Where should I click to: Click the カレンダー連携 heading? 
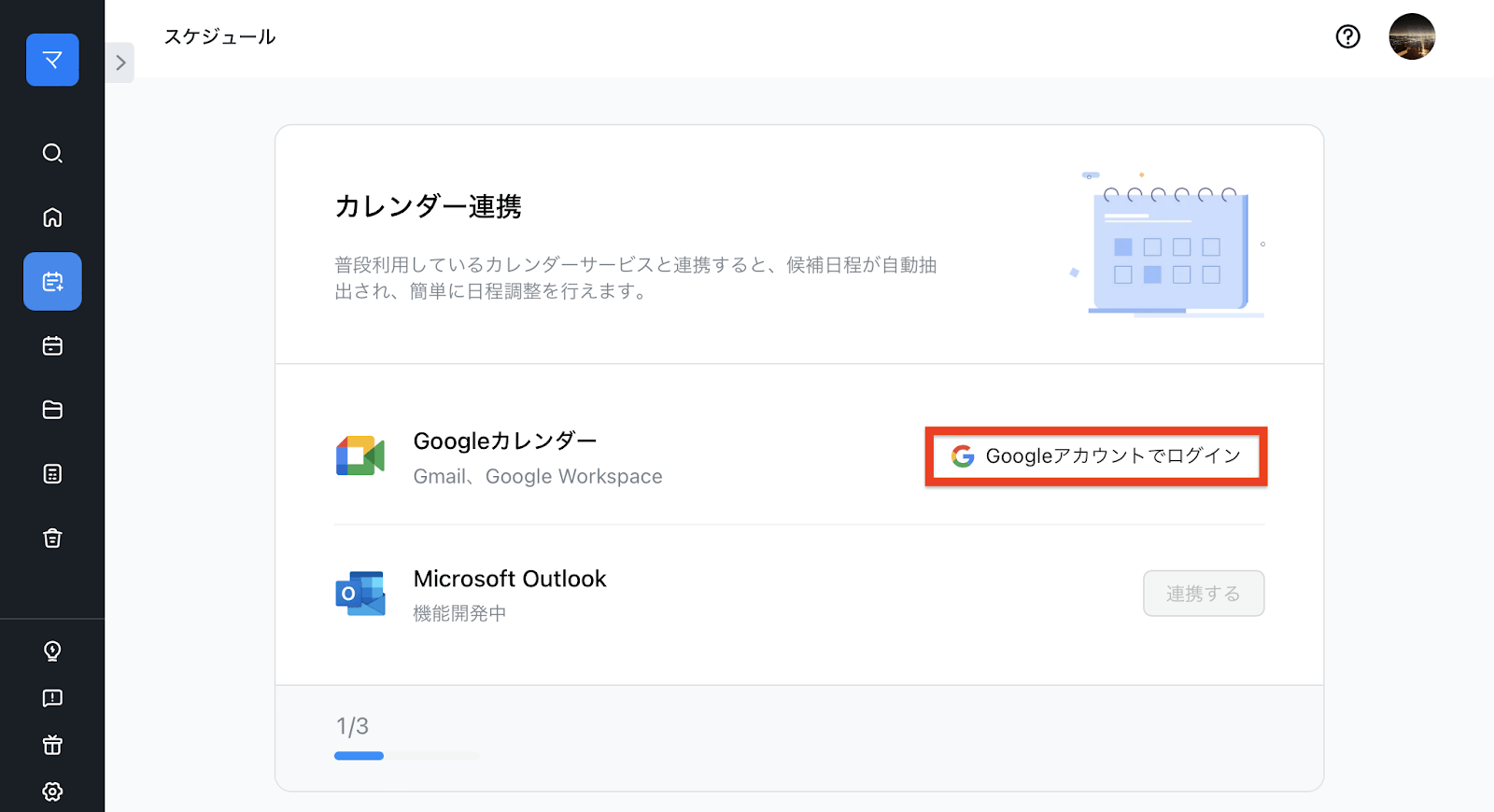coord(428,206)
